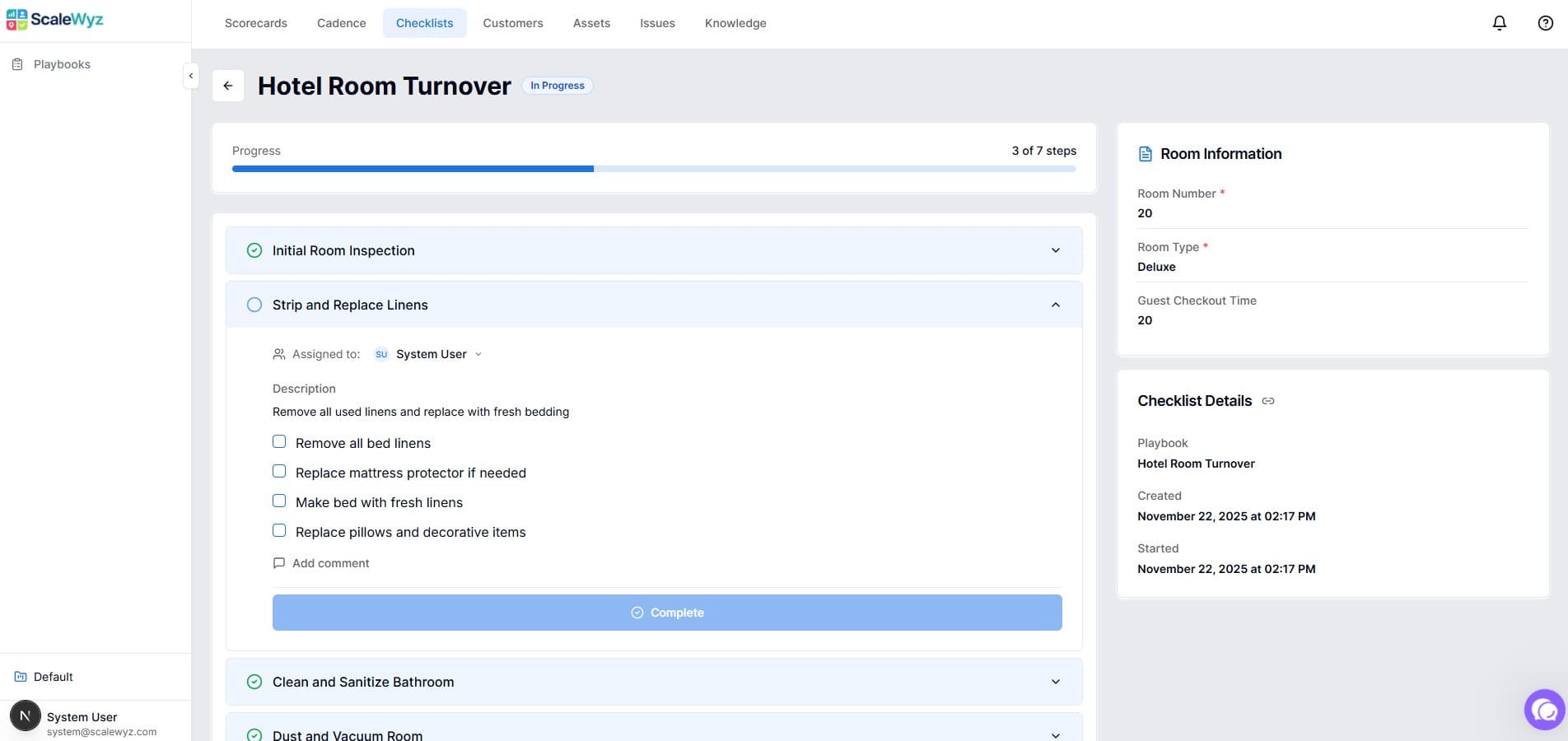
Task: Check Make bed with fresh linens
Action: tap(279, 501)
